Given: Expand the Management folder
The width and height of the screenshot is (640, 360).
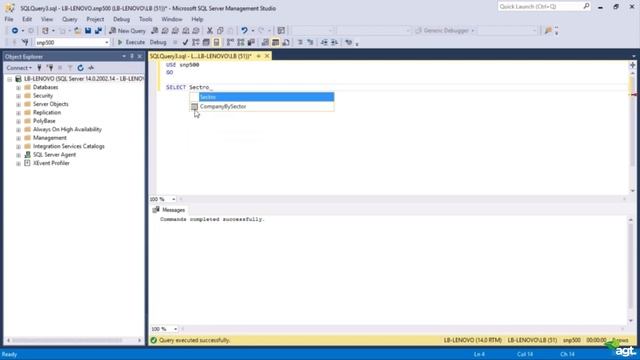Looking at the screenshot, I should [x=18, y=138].
